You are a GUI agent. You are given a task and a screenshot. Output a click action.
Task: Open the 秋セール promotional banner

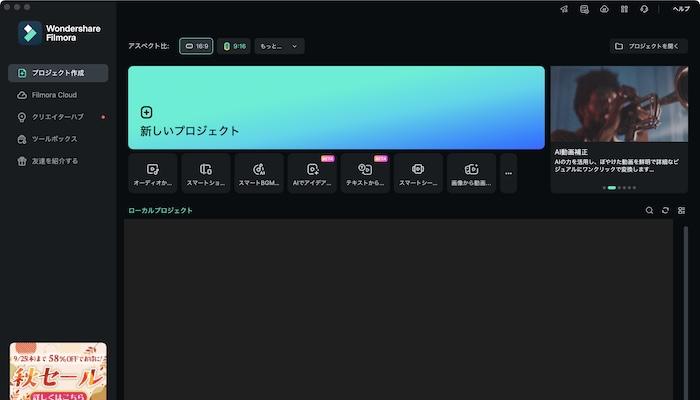point(58,371)
